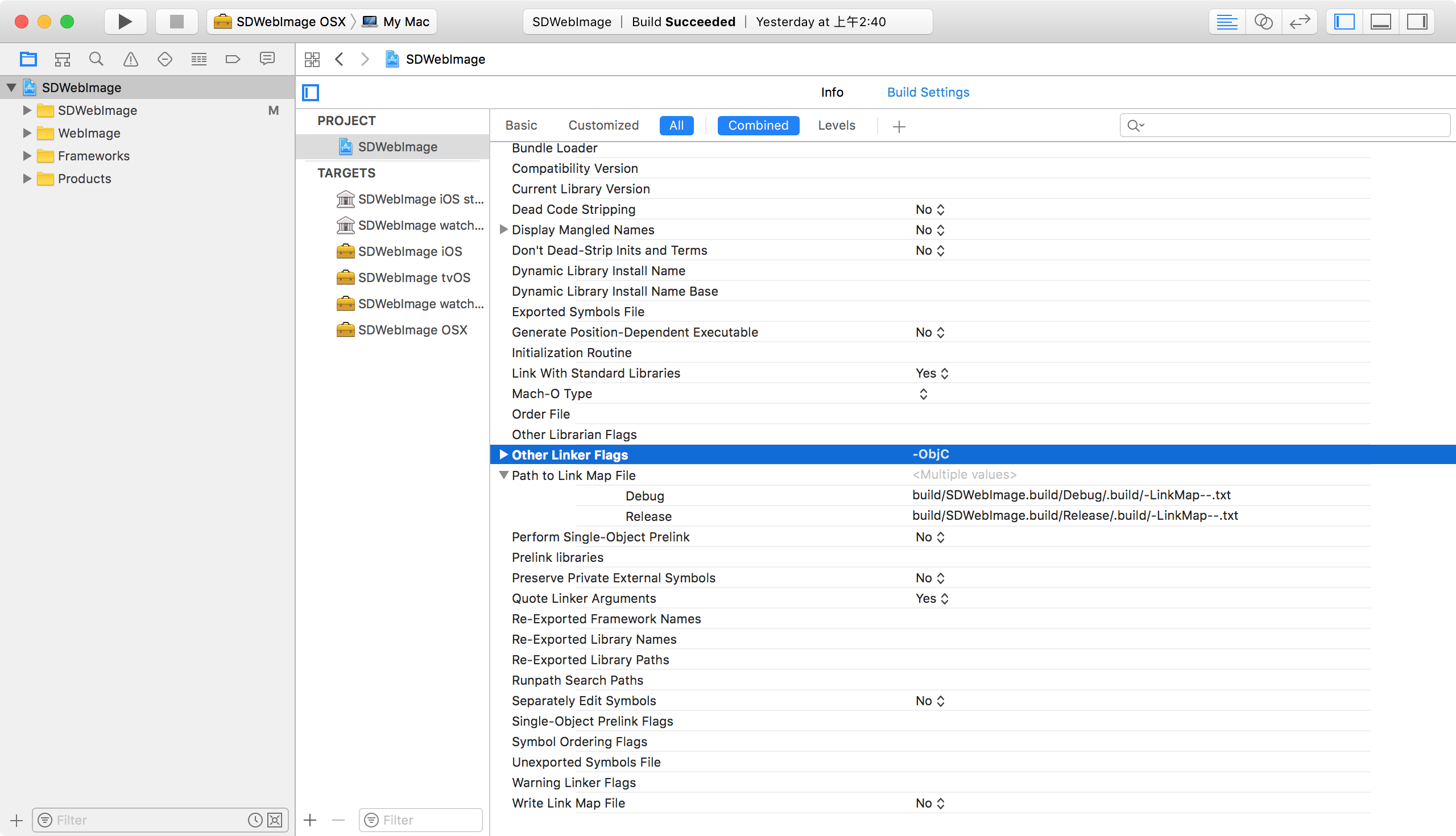Switch to the Build Settings tab
This screenshot has width=1456, height=836.
pos(928,93)
